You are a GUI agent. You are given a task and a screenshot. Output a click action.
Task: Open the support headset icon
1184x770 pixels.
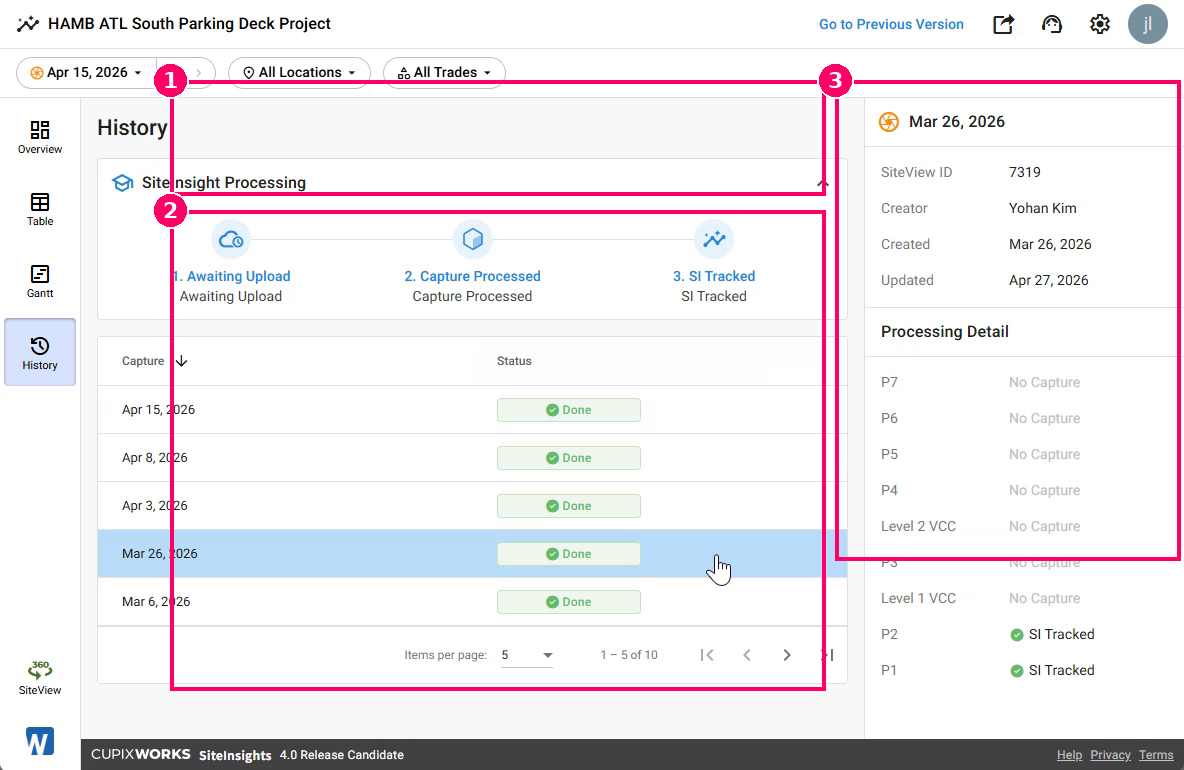(1051, 24)
